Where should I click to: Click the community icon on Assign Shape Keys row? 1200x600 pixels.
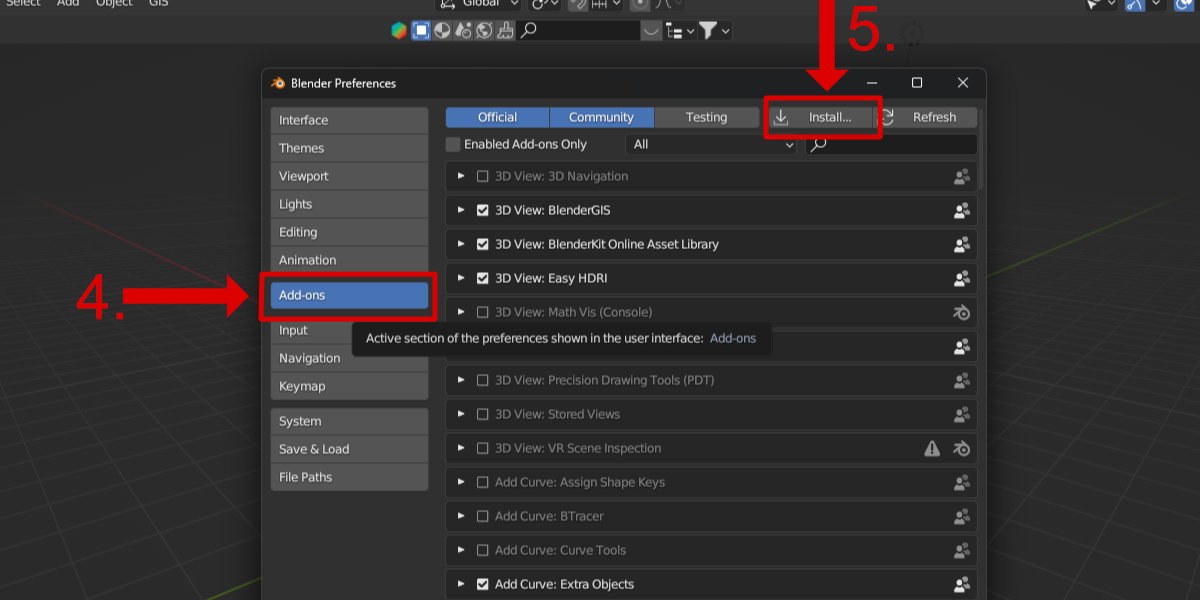[962, 482]
